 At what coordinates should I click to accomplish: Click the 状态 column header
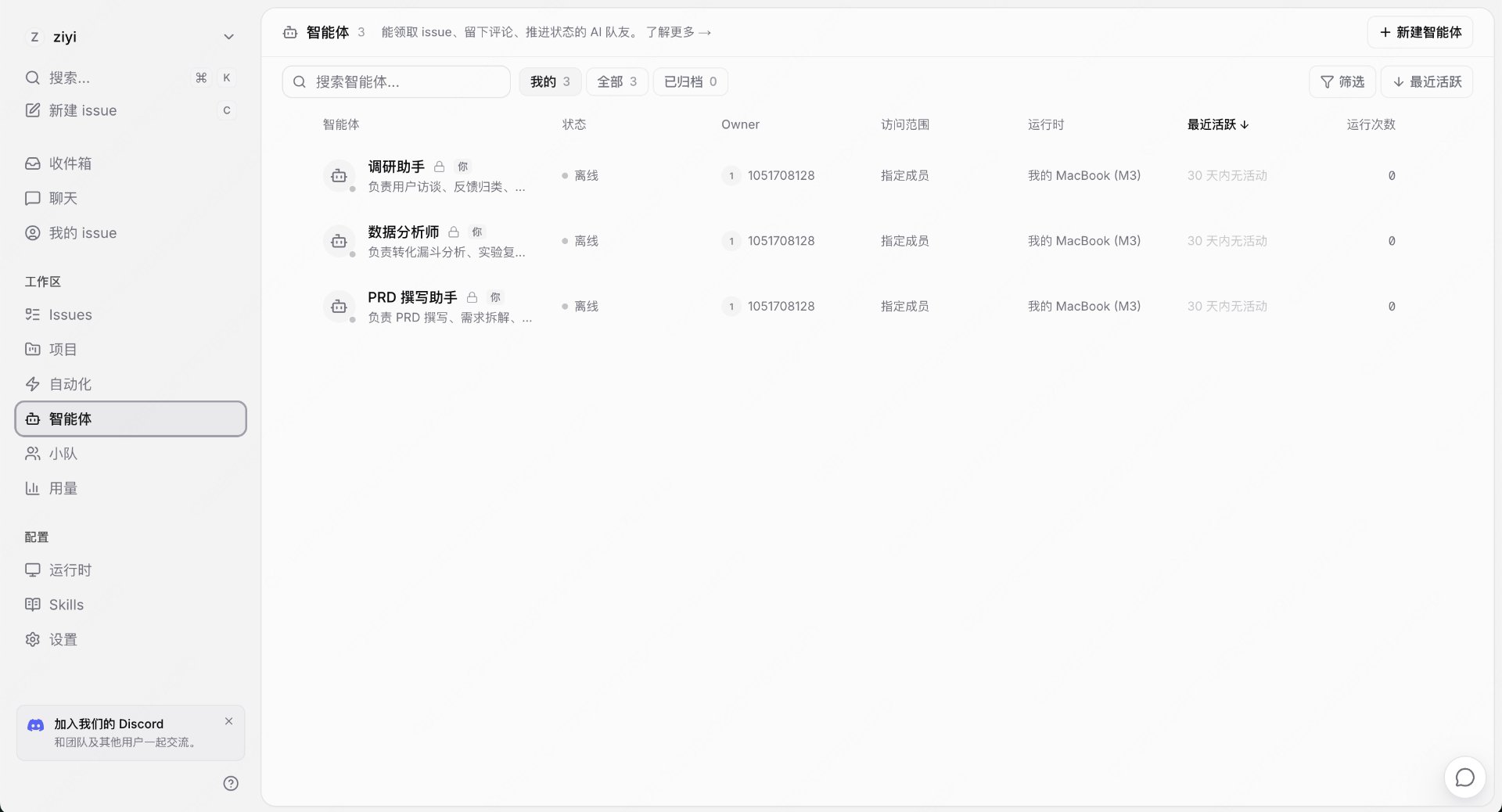coord(573,124)
